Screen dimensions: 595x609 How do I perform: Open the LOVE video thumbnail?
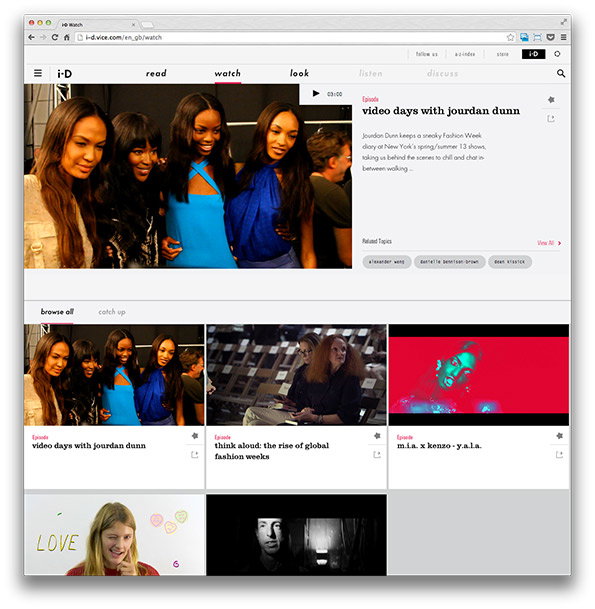[x=114, y=534]
